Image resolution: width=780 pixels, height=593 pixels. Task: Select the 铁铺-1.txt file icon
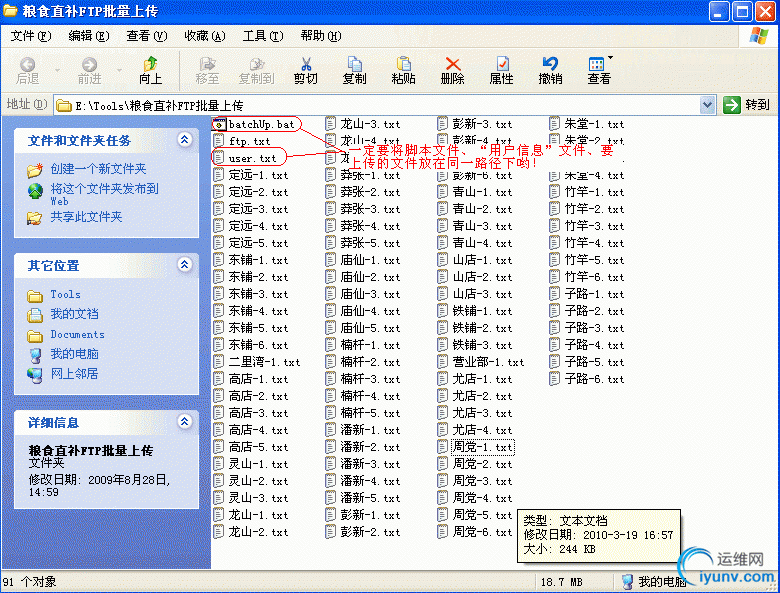pyautogui.click(x=442, y=311)
